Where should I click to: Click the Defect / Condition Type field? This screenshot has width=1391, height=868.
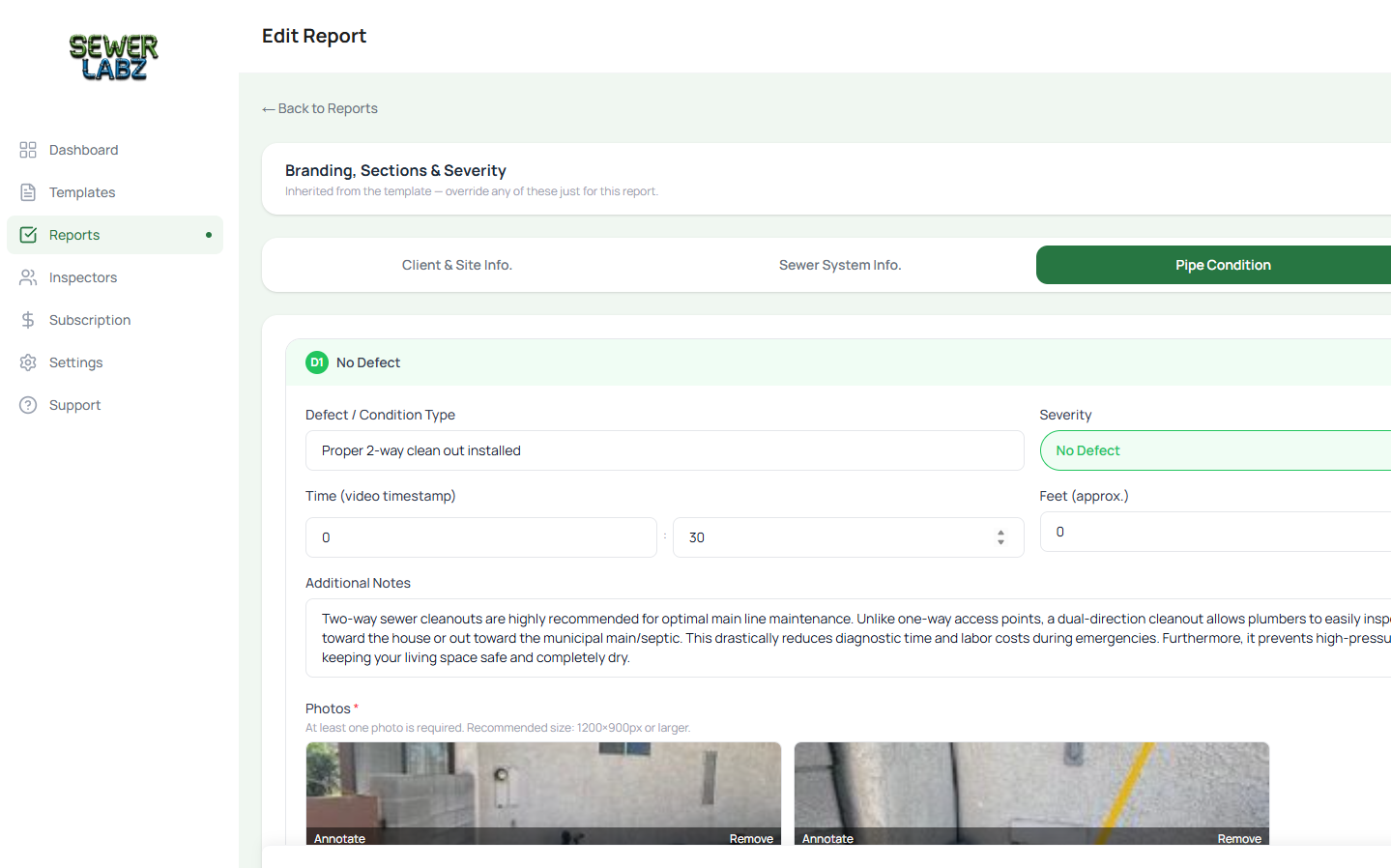[x=664, y=450]
